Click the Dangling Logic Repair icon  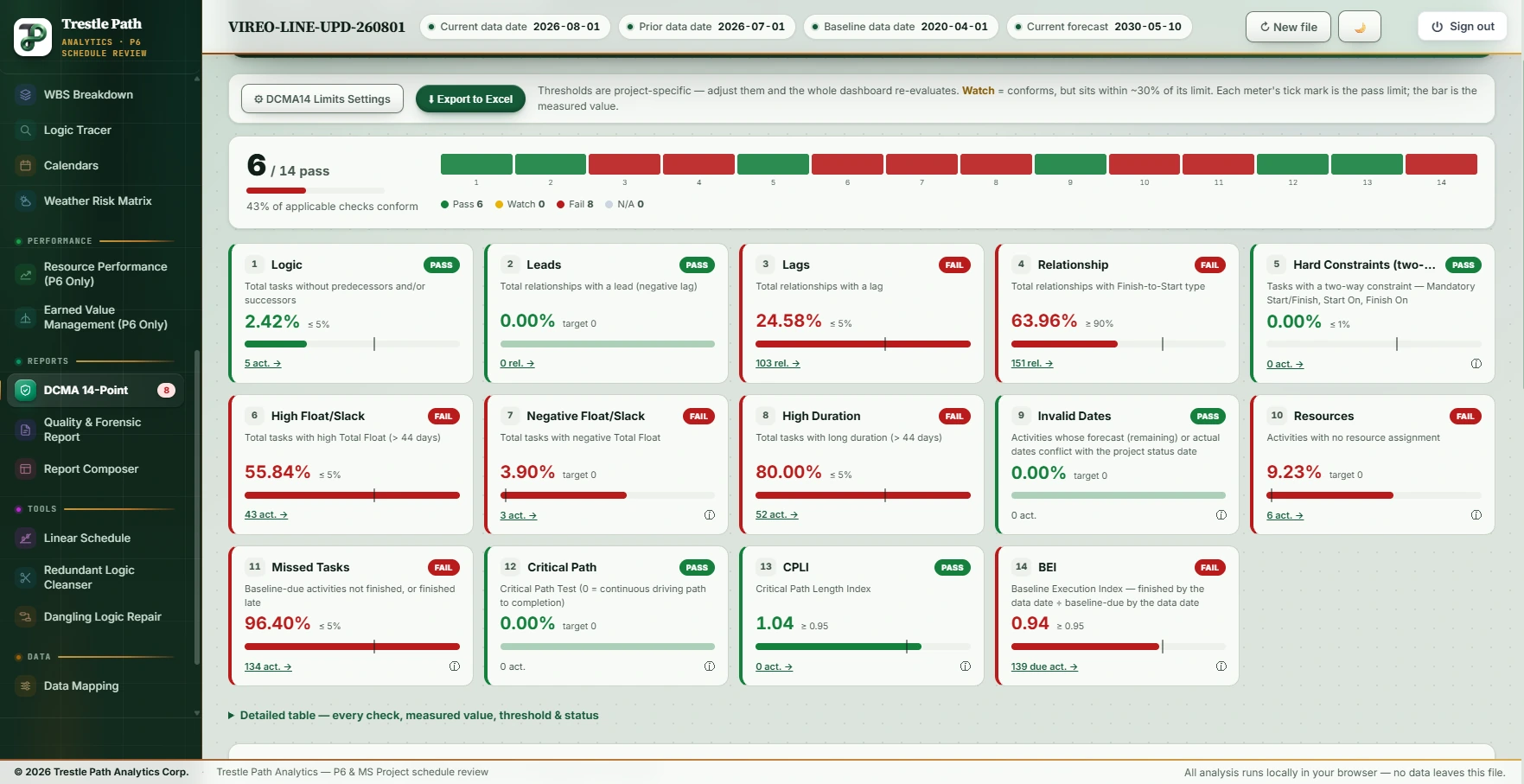click(26, 617)
